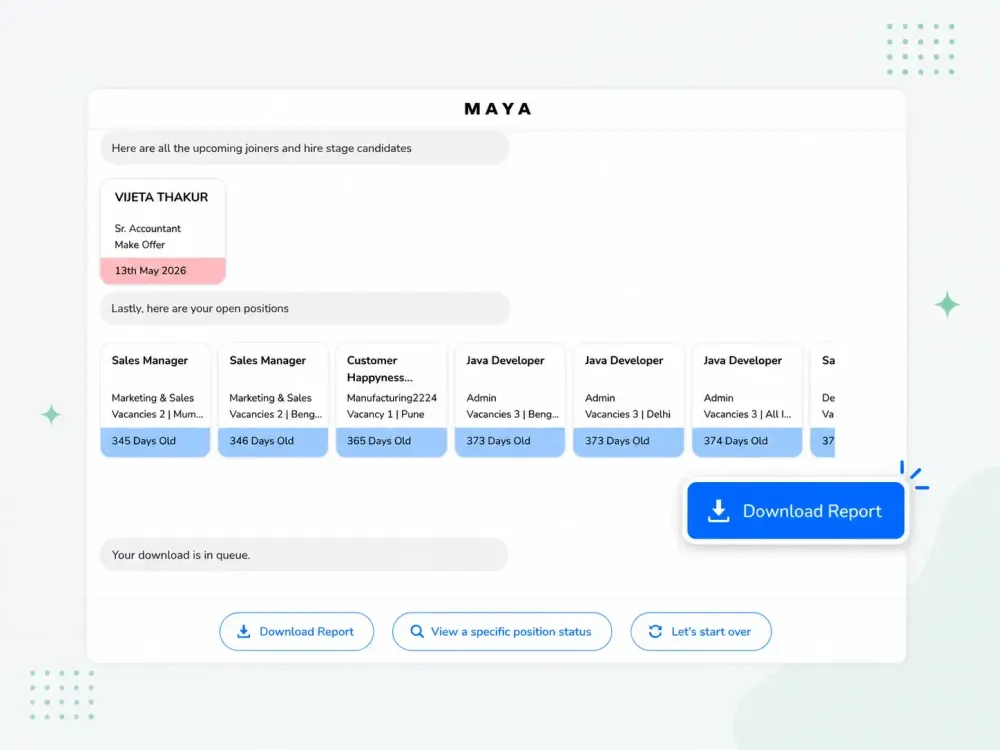Open Java Developer card with Beng... location

[x=510, y=400]
